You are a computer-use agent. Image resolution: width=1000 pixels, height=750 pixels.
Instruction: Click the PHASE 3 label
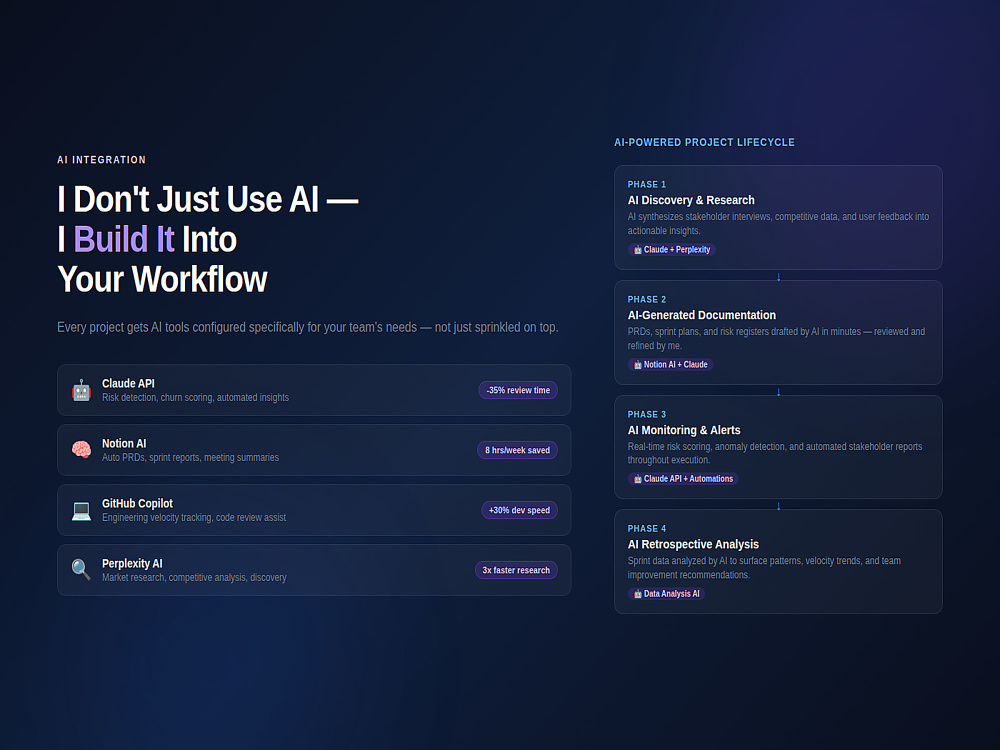[x=647, y=415]
